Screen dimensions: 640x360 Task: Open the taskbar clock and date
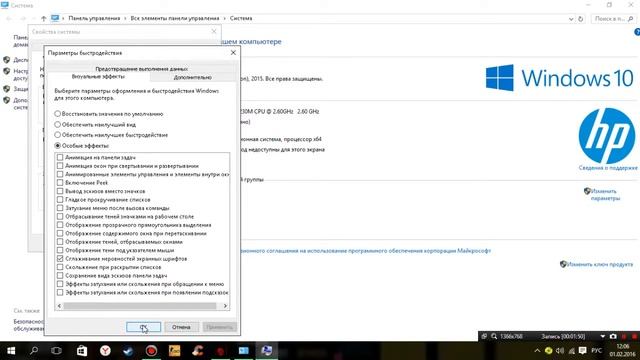623,351
